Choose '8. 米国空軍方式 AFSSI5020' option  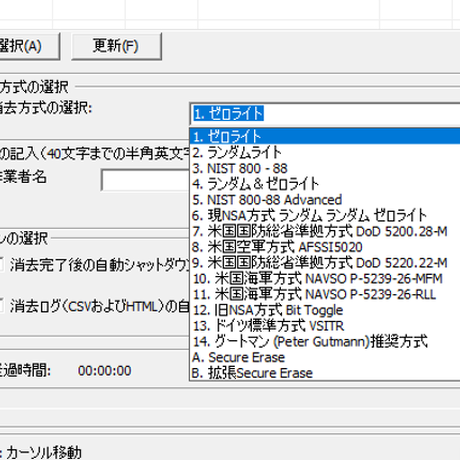(325, 247)
